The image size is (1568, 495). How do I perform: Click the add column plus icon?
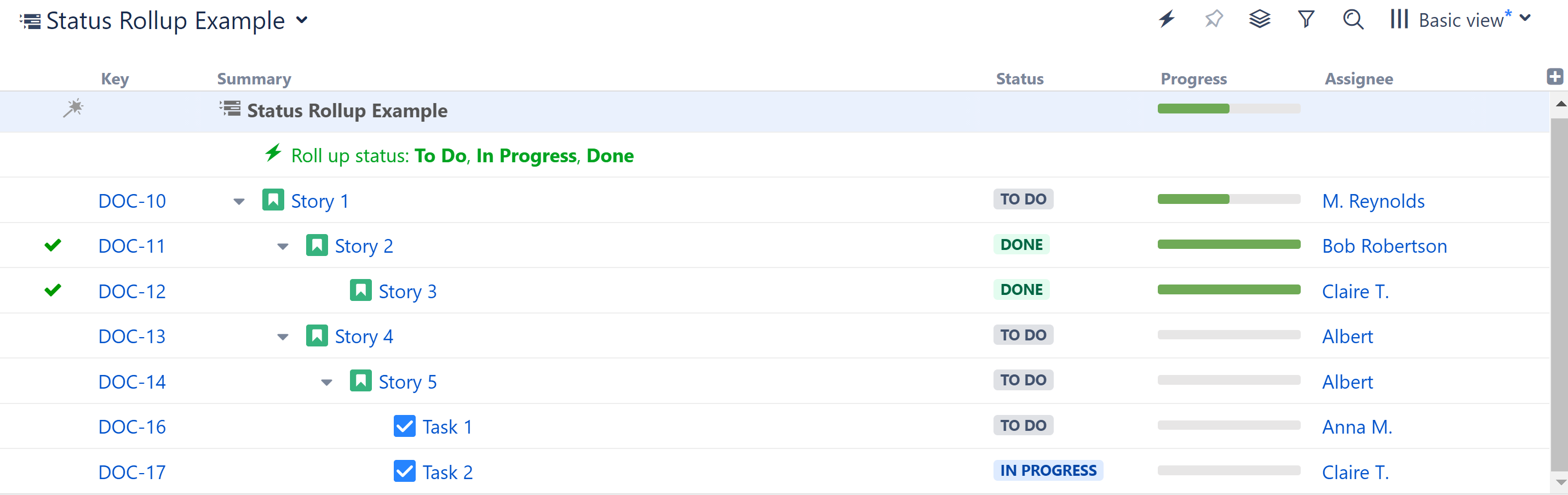[1555, 77]
